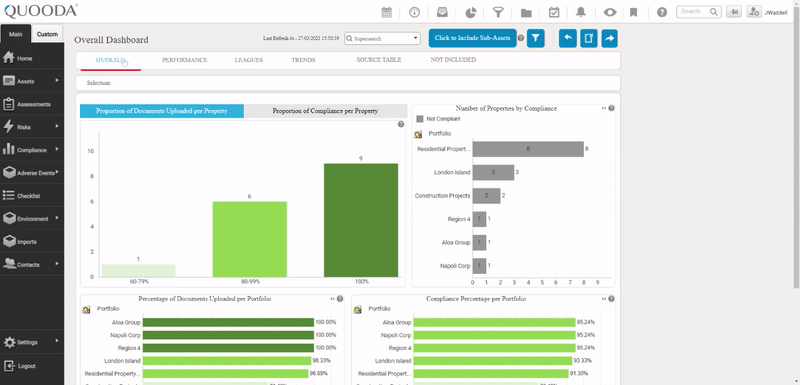
Task: Click the eye watch icon
Action: point(610,12)
